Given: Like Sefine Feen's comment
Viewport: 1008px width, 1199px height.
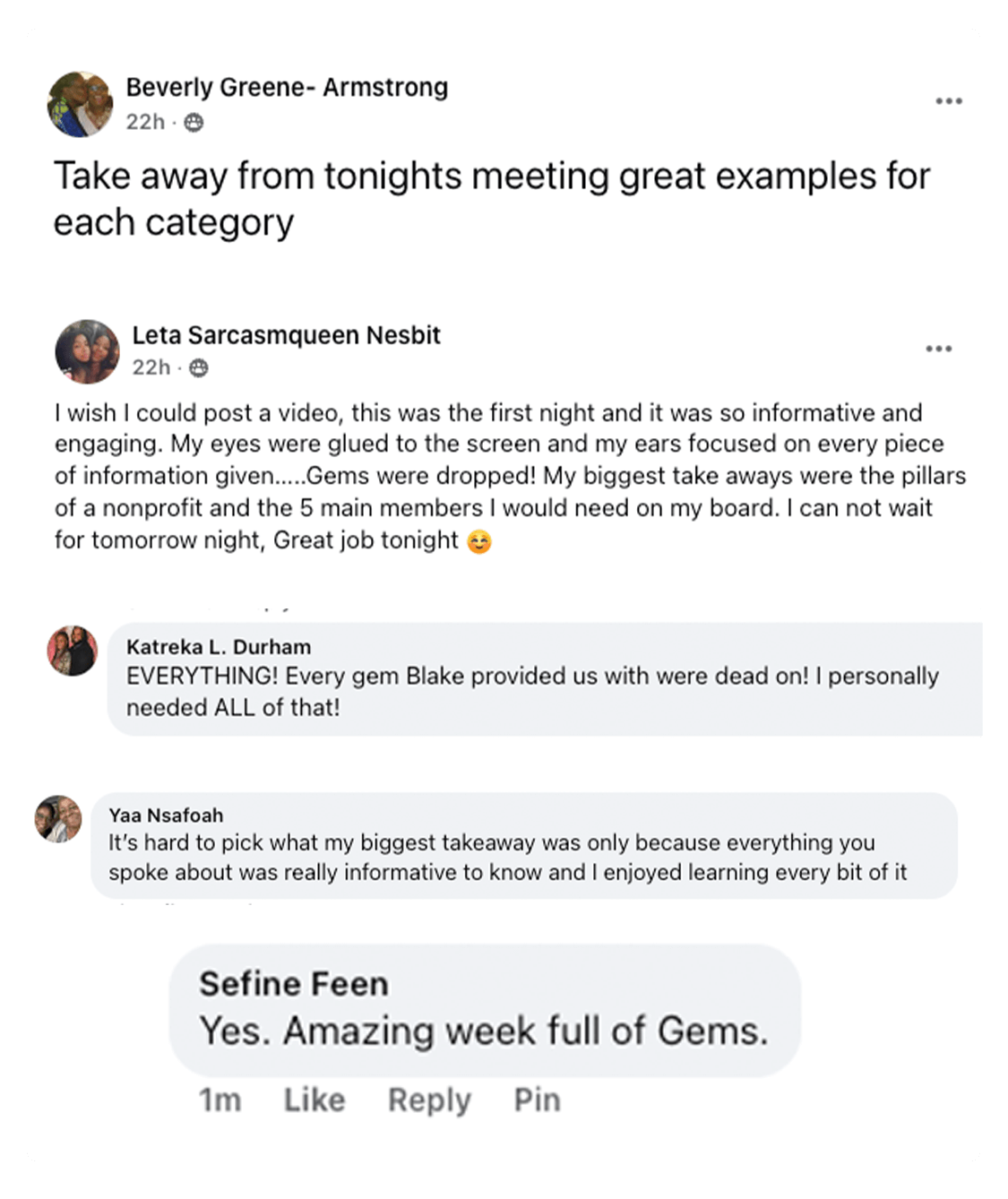Looking at the screenshot, I should click(314, 1100).
